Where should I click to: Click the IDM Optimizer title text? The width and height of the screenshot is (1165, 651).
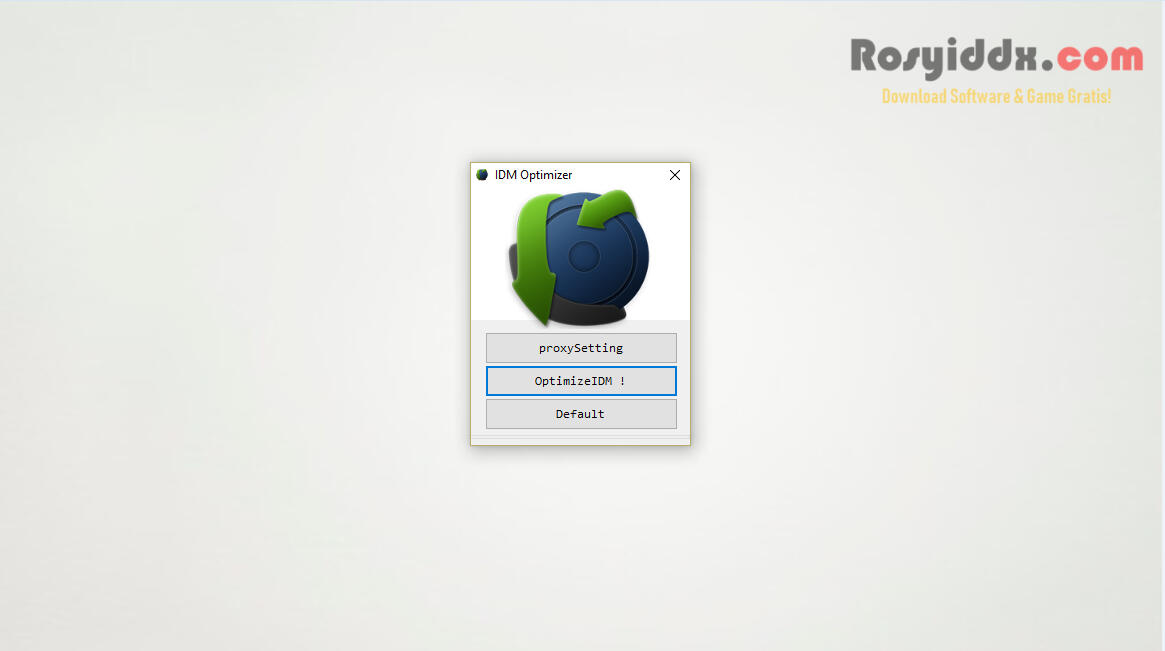pos(533,175)
